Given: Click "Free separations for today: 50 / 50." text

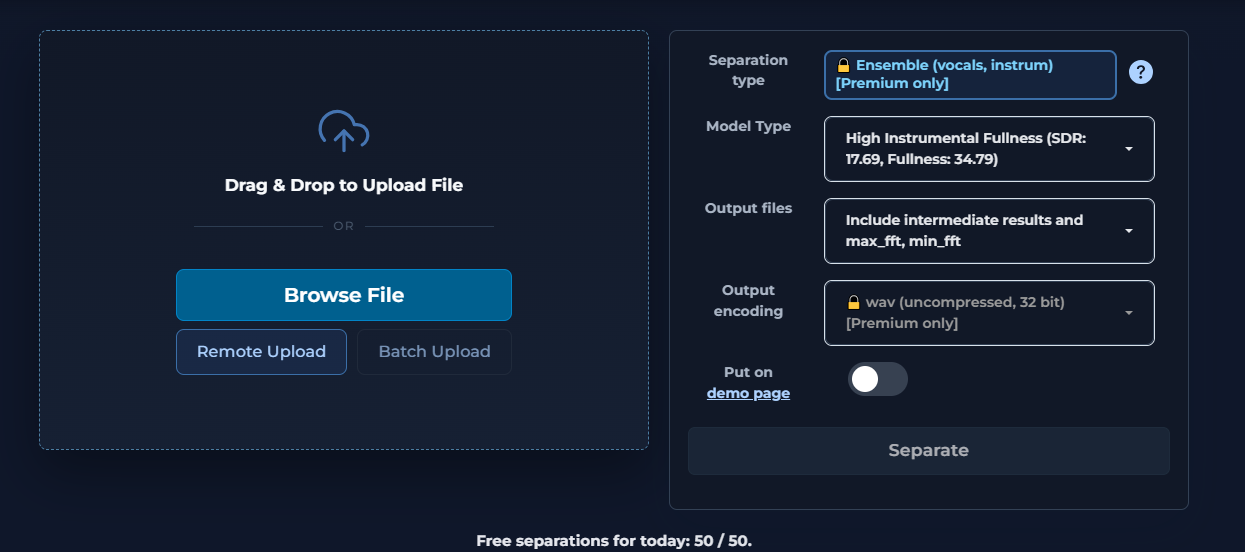Looking at the screenshot, I should coord(614,541).
